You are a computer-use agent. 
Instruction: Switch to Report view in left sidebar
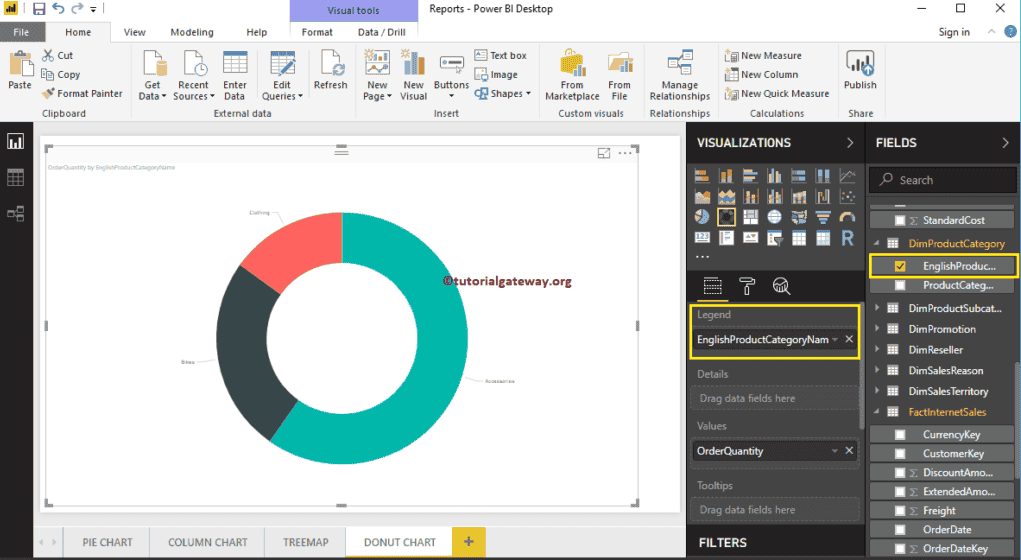click(16, 141)
